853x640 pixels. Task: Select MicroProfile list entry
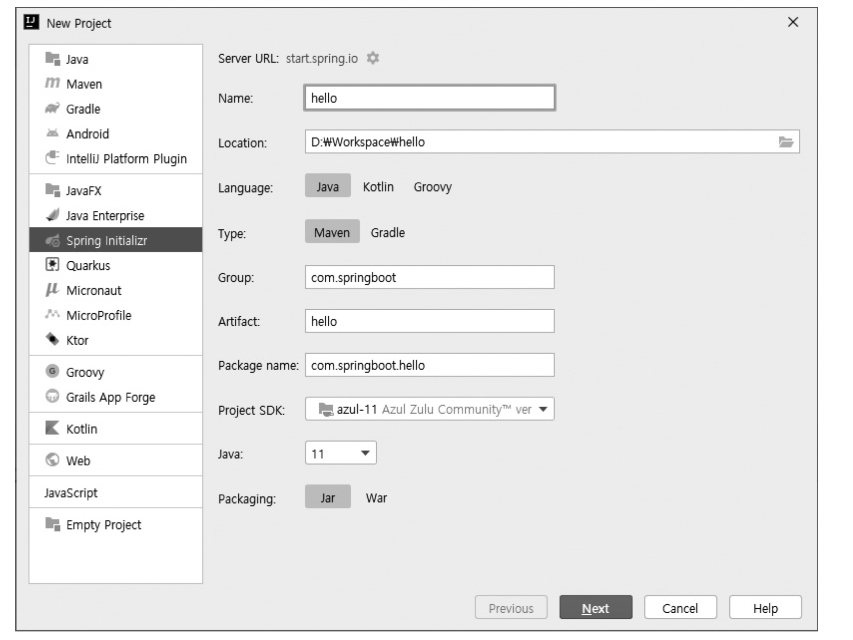click(x=115, y=315)
